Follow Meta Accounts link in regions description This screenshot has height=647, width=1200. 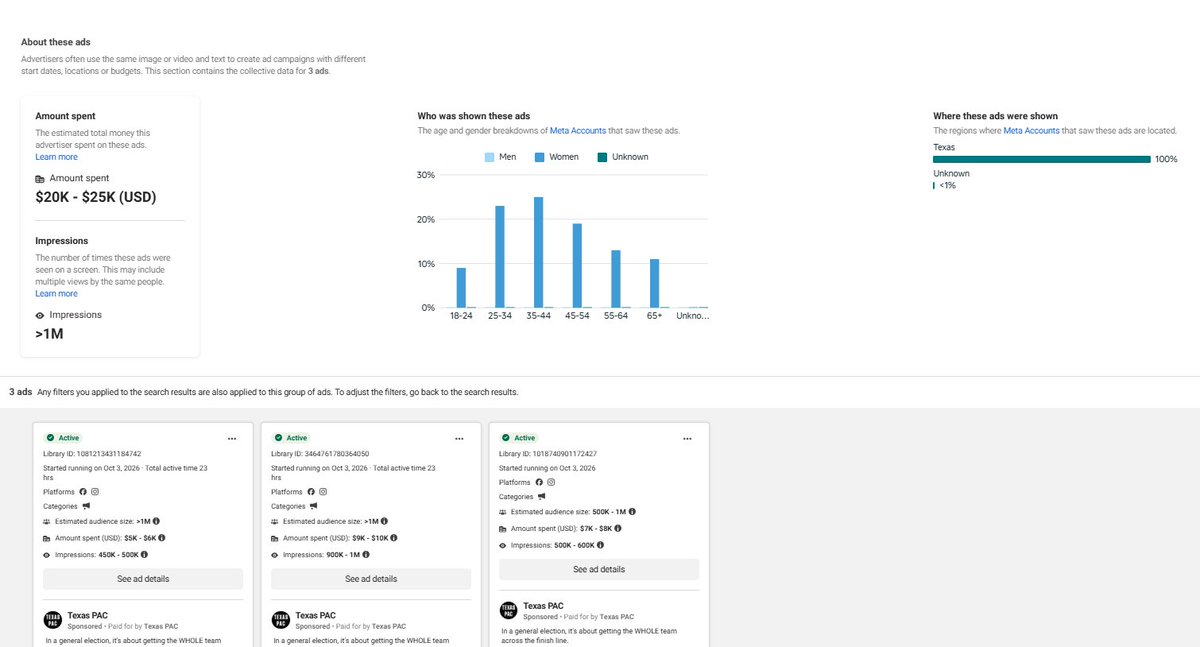[1032, 131]
